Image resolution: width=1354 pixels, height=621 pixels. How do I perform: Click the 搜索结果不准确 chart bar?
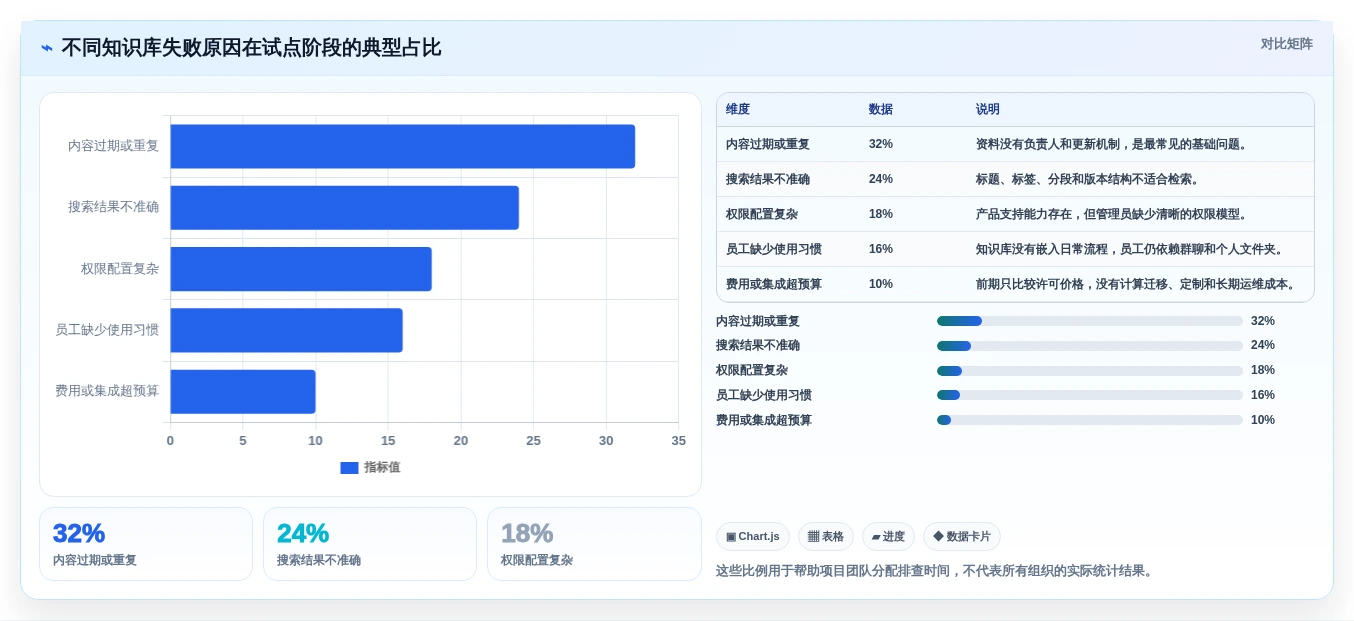(344, 208)
